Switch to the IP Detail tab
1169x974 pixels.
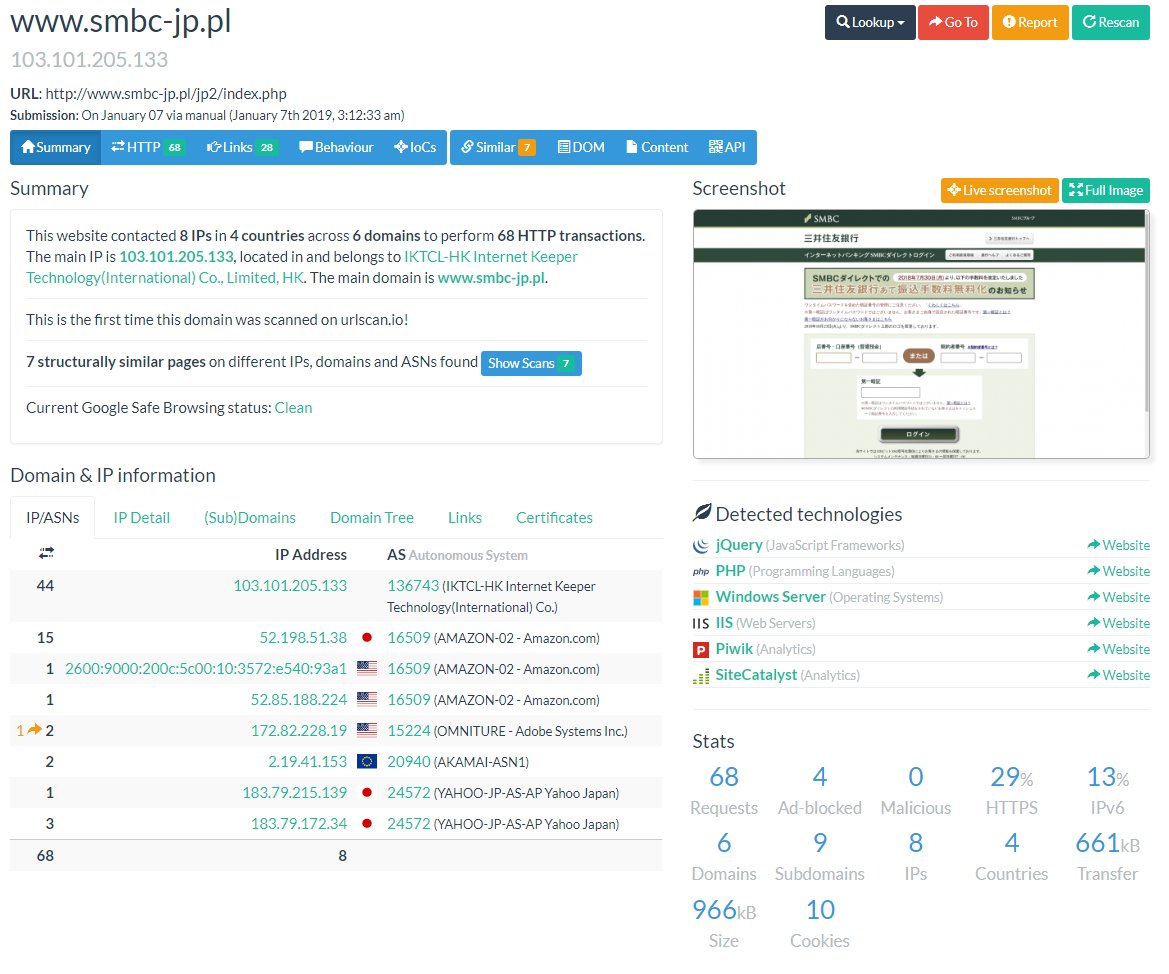click(142, 518)
